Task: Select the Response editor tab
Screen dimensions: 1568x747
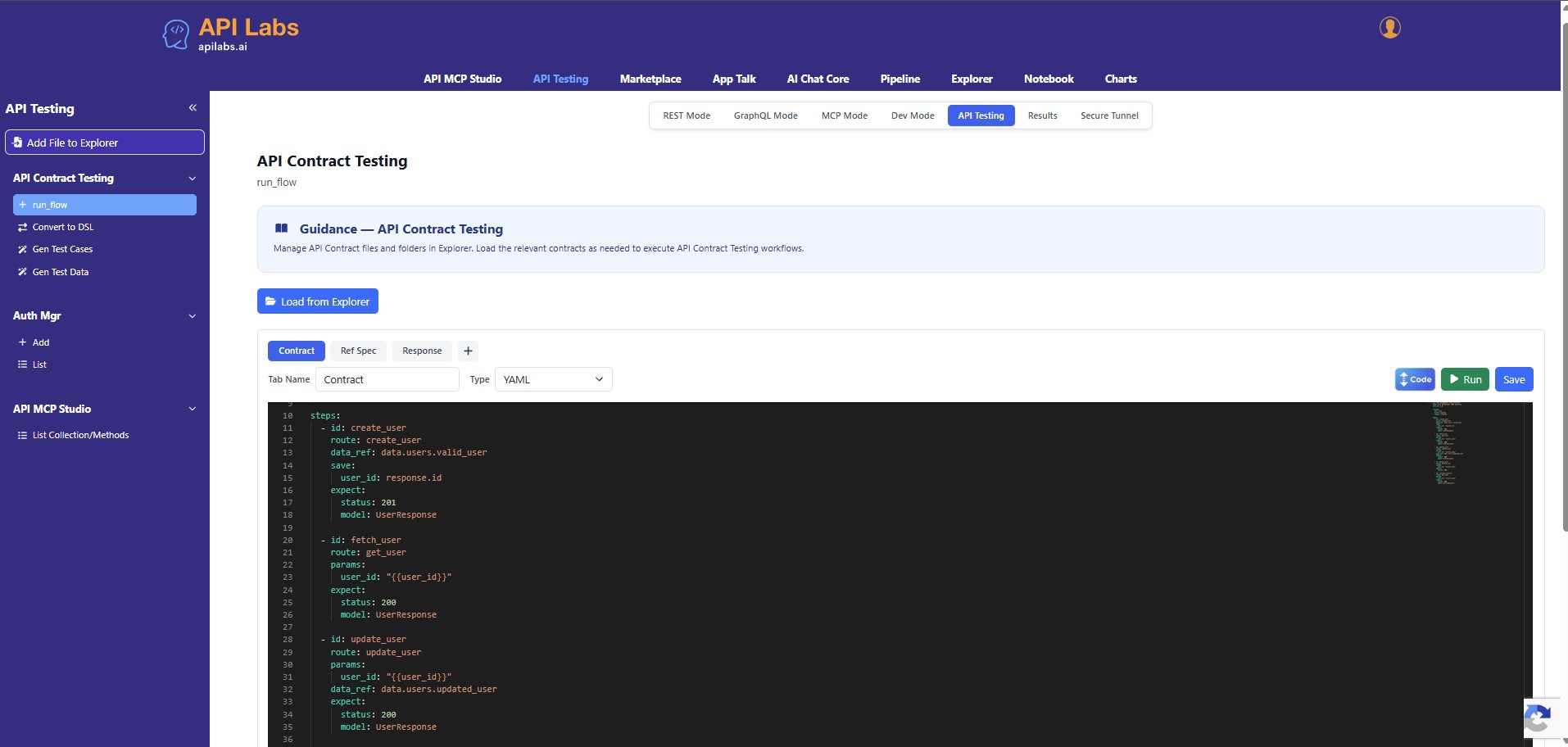Action: pyautogui.click(x=422, y=351)
